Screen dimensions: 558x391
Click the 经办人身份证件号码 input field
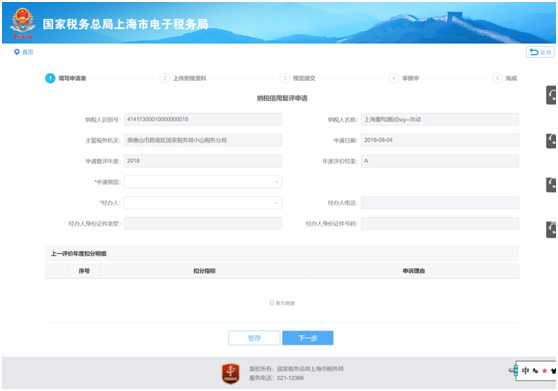tap(440, 223)
